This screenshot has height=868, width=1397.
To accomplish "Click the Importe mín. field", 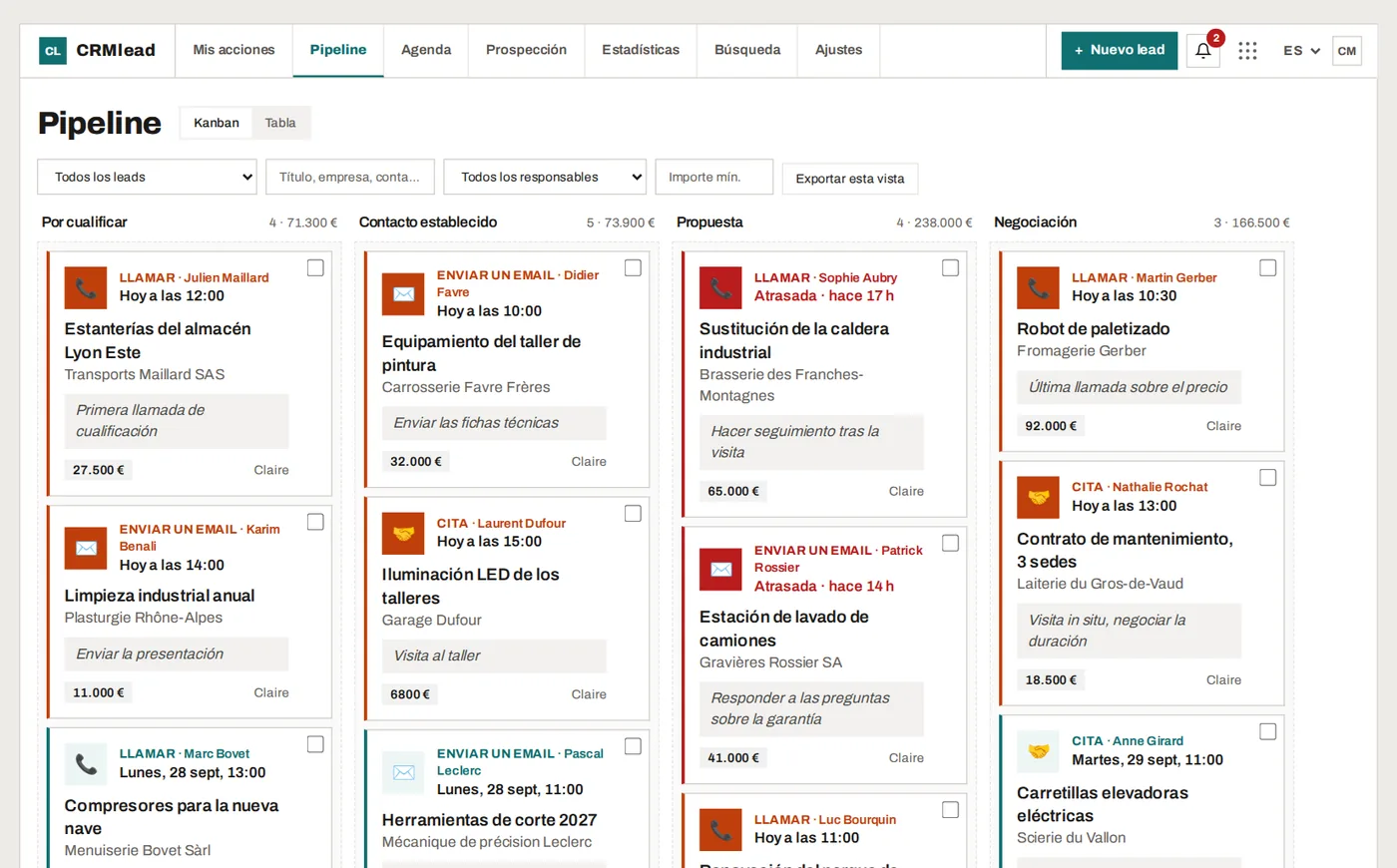I will 714,177.
